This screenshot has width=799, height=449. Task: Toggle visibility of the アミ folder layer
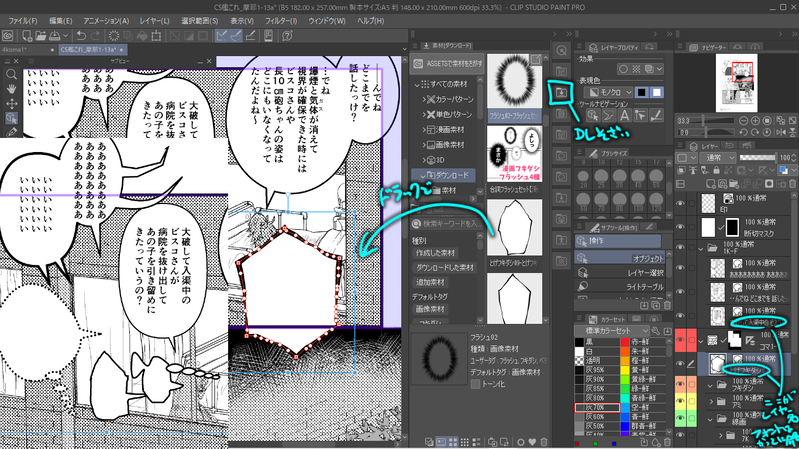[x=680, y=401]
